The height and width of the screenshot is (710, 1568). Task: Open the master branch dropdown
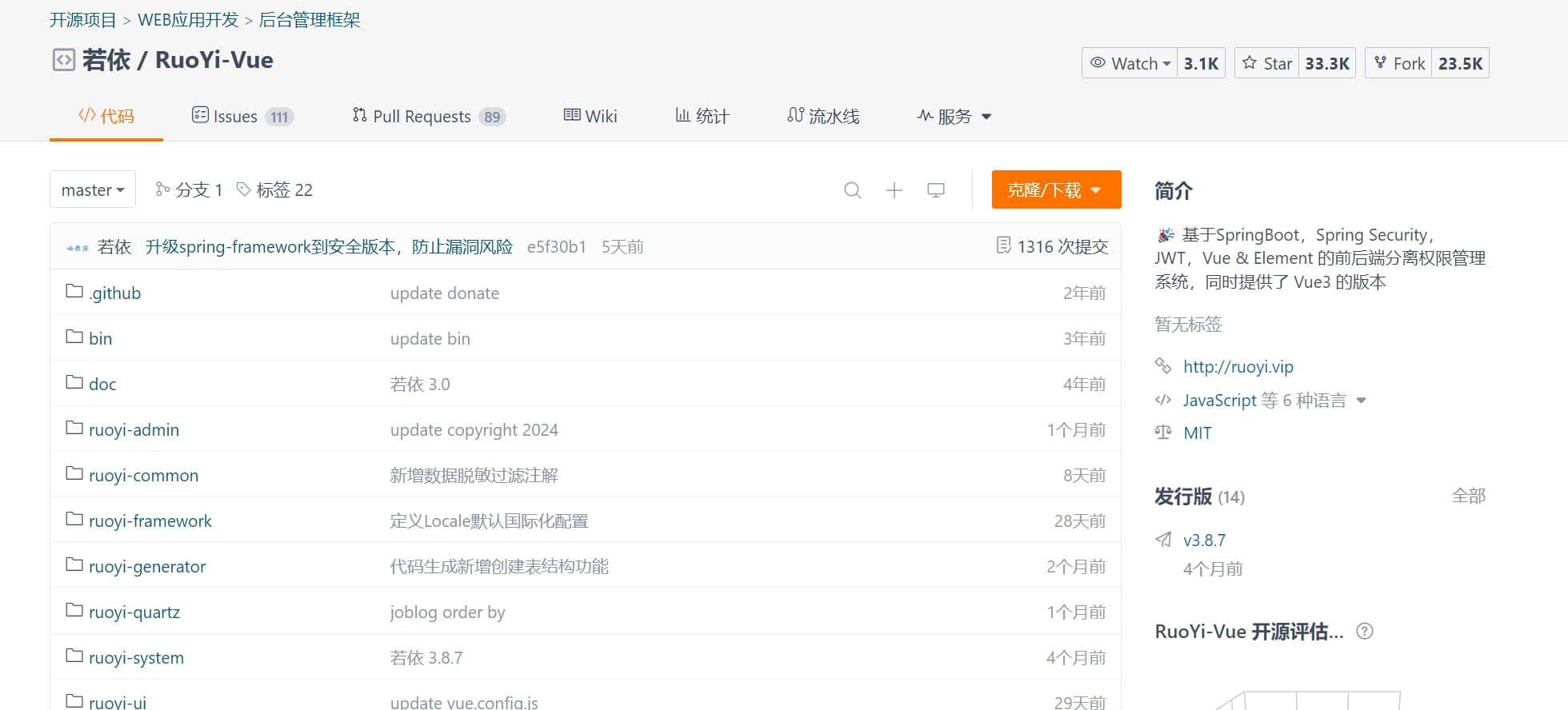93,189
